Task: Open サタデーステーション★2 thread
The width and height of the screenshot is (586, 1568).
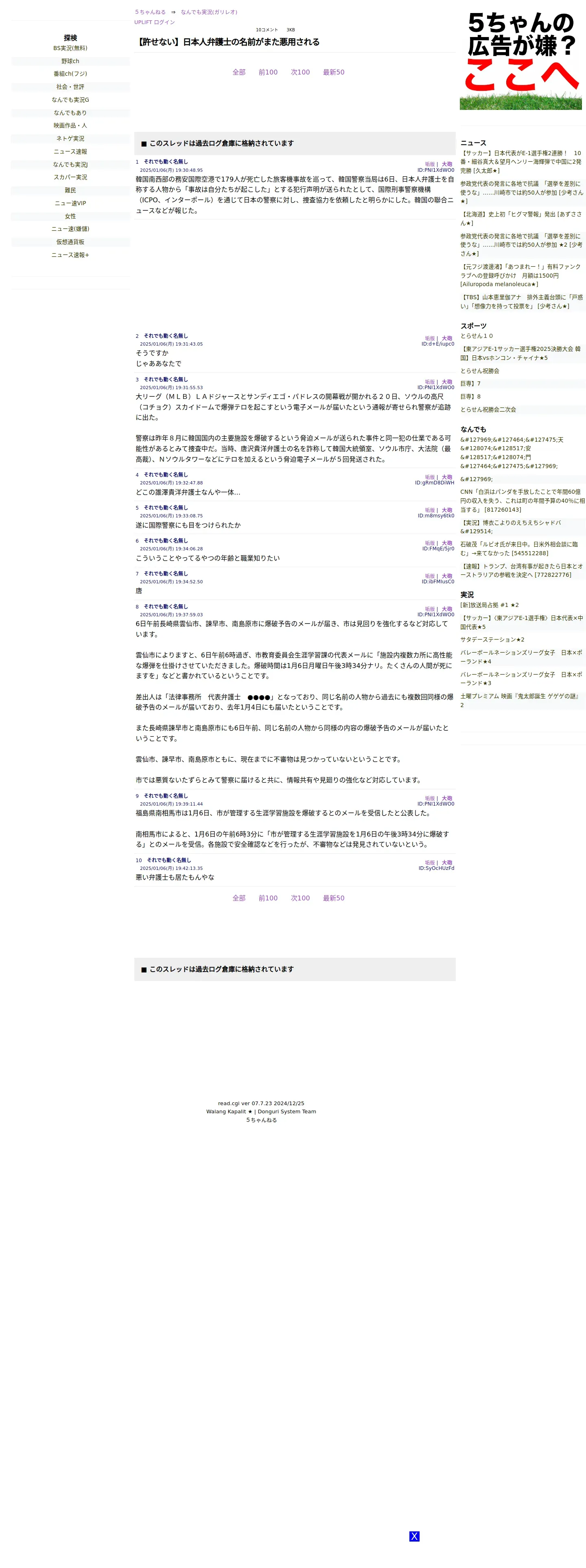Action: coord(492,640)
